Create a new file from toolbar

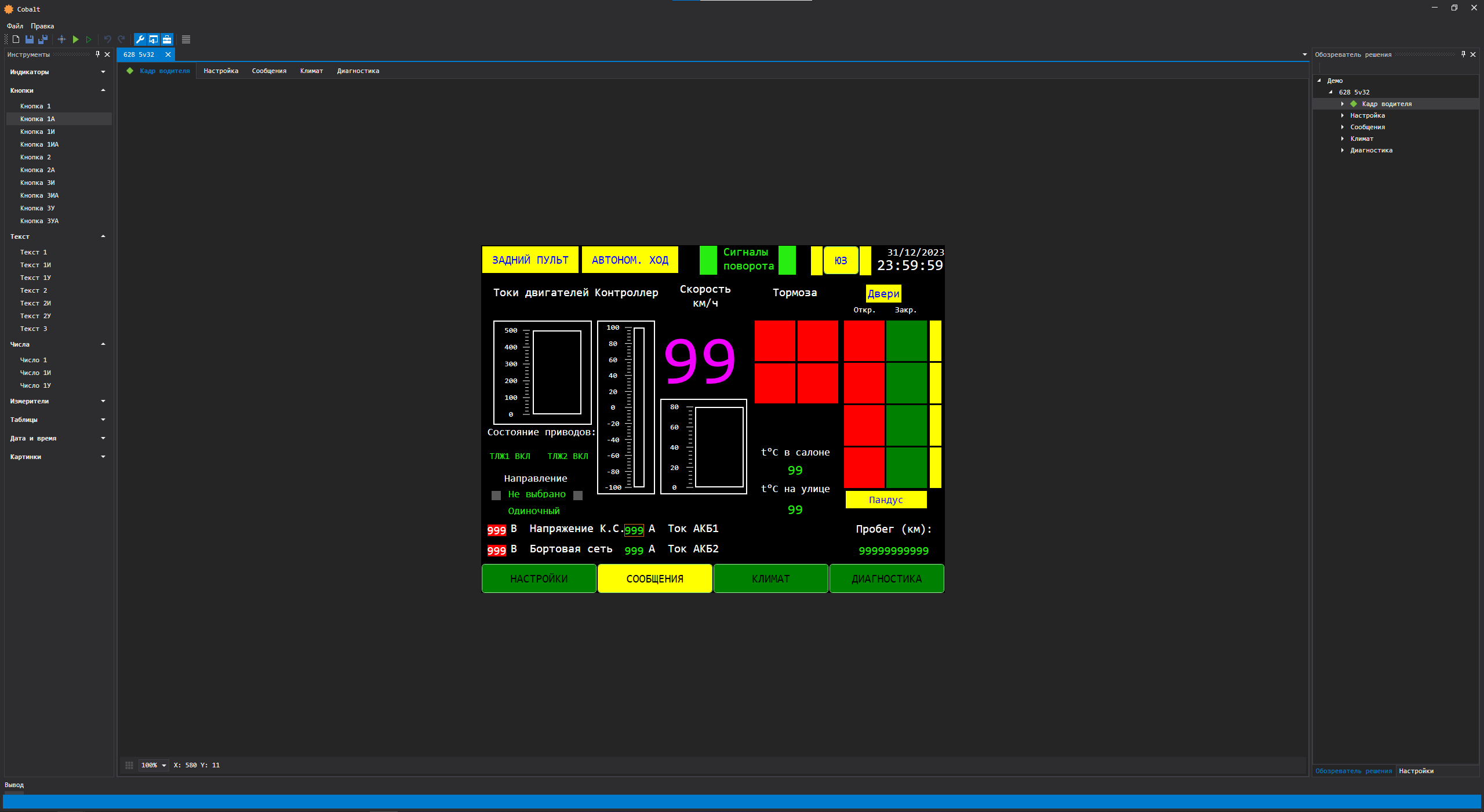(16, 39)
